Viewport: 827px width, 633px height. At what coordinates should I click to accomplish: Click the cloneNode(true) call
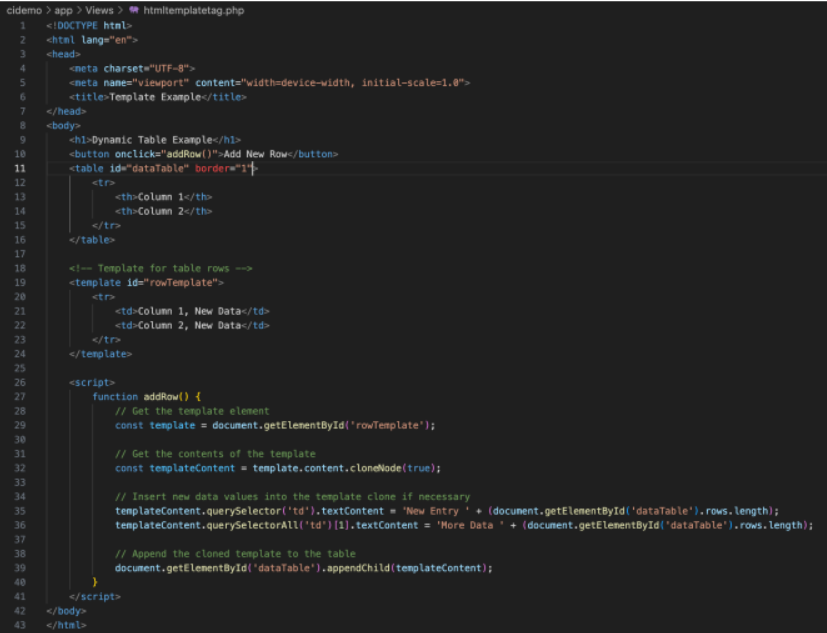click(x=399, y=467)
